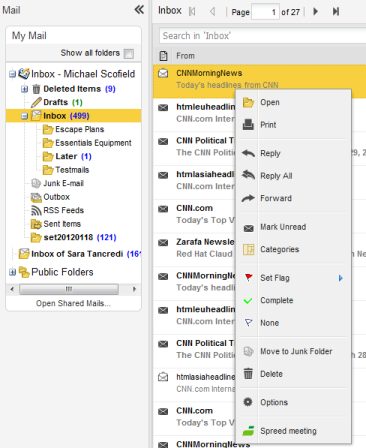Viewport: 366px width, 448px height.
Task: Click the Junk E-mail folder icon
Action: pyautogui.click(x=36, y=183)
